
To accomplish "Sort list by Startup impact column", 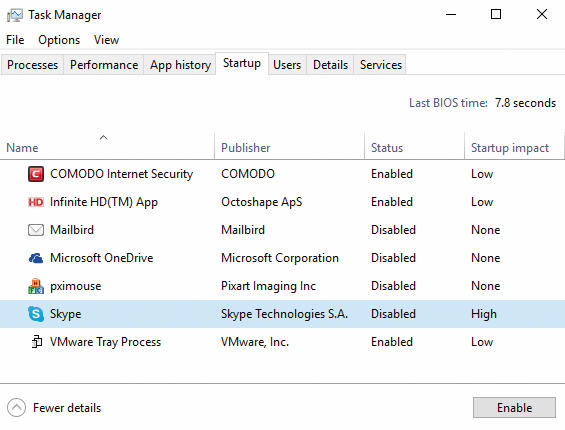I will [x=510, y=148].
